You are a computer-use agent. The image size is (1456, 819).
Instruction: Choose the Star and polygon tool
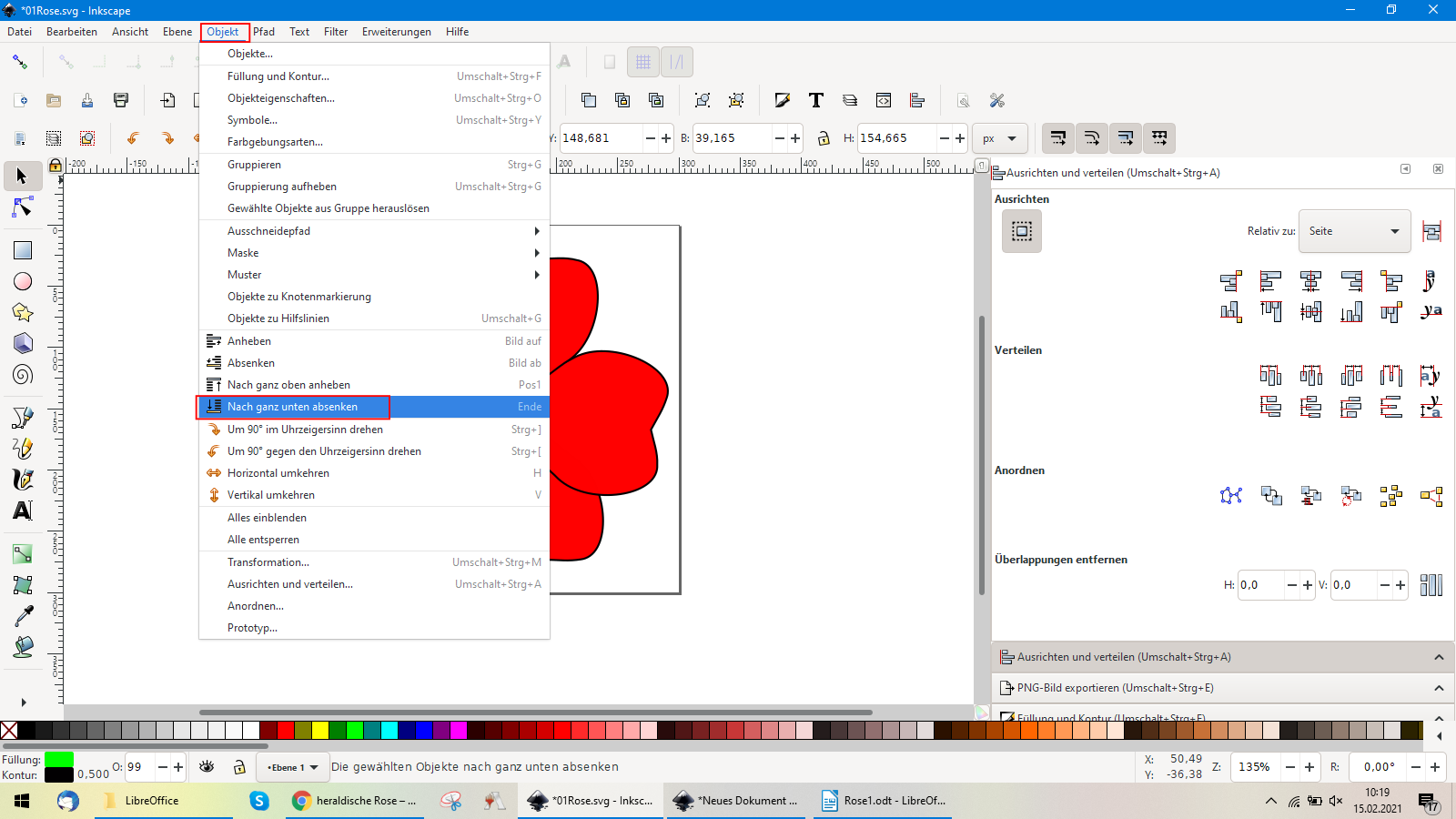(23, 312)
